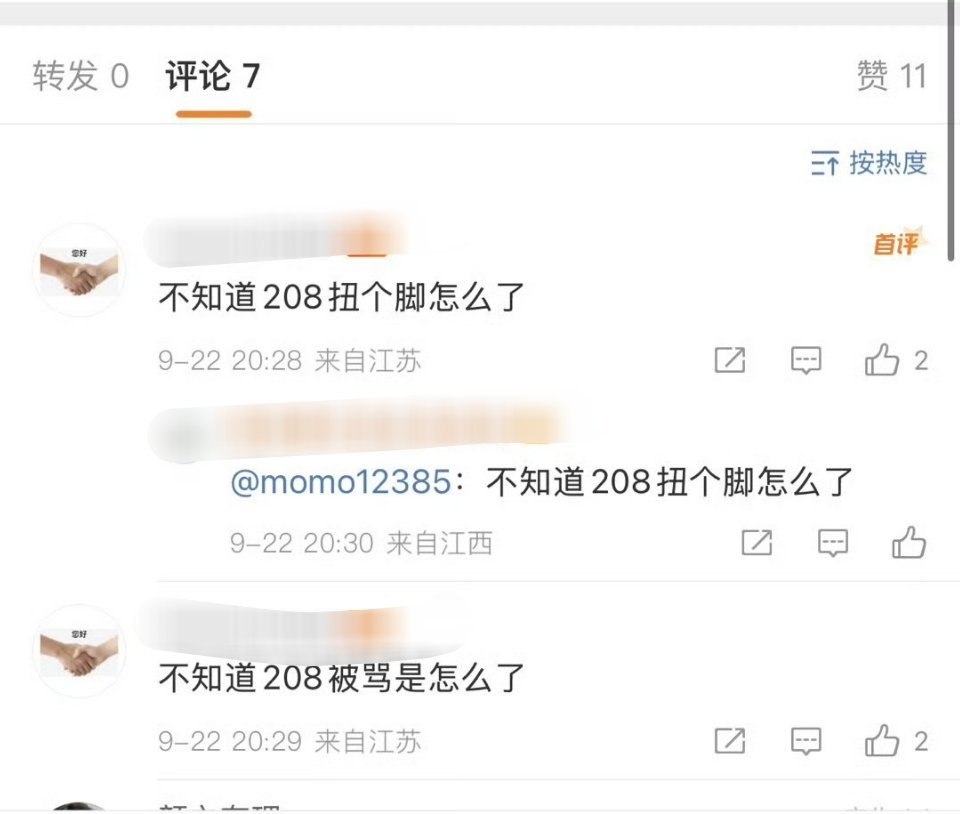Open the handshake avatar of the first commenter

pos(79,271)
